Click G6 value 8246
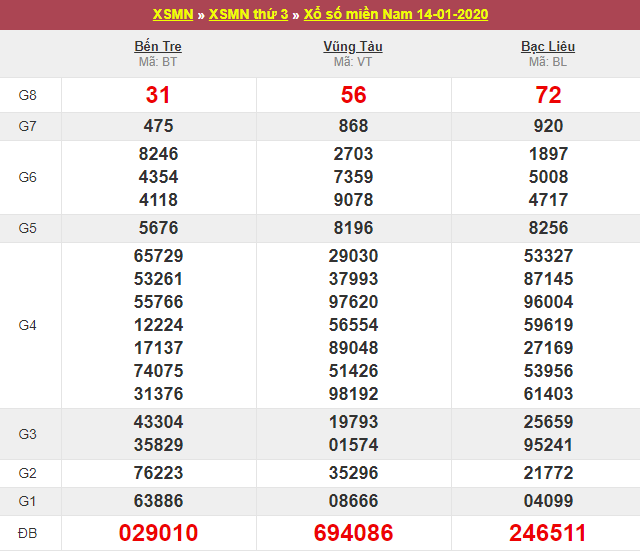This screenshot has height=554, width=640. click(x=158, y=154)
